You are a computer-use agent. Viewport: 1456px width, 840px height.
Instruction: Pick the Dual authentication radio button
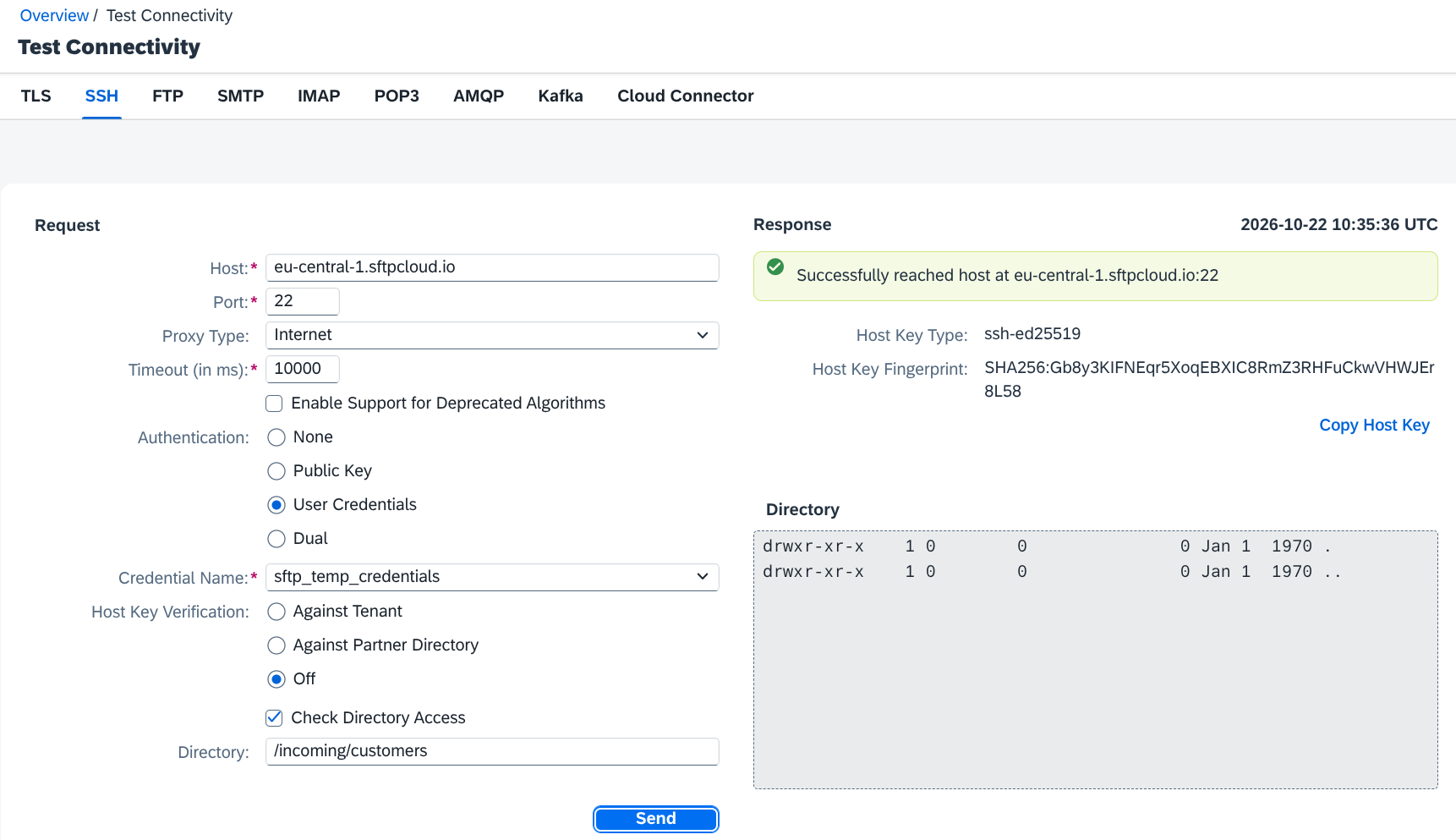click(276, 539)
